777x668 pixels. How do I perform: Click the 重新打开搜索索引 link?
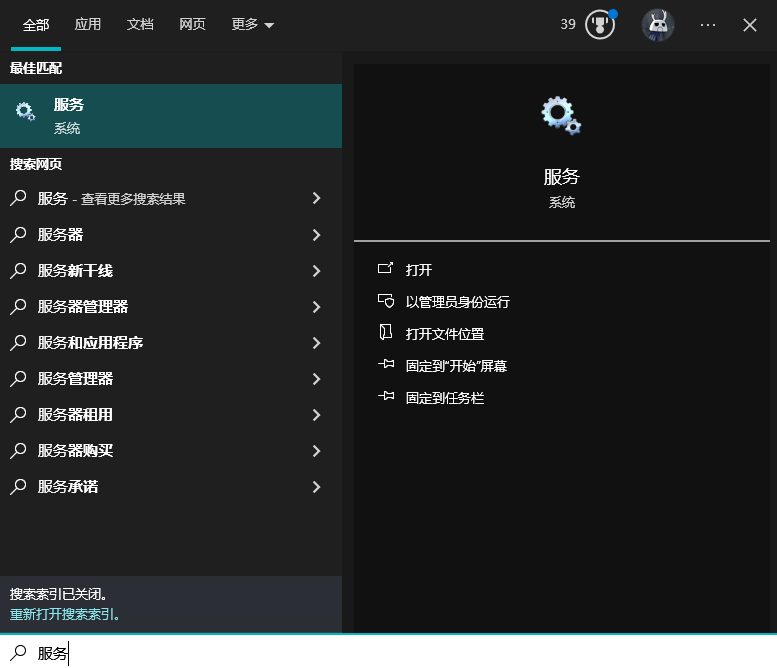point(64,614)
